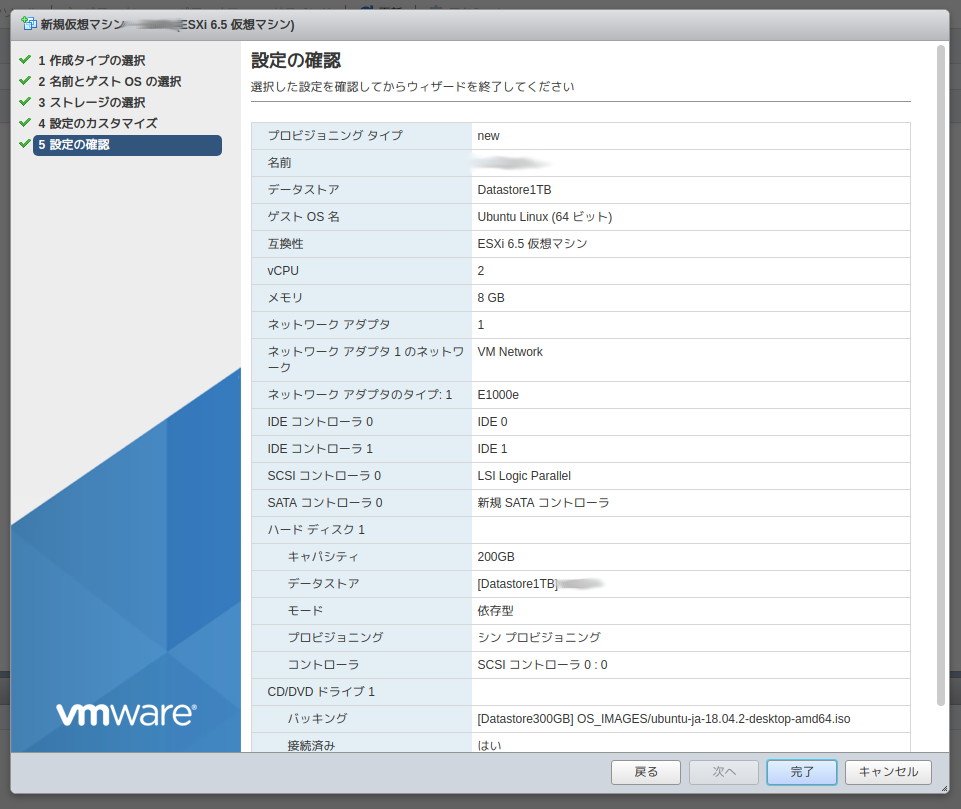
Task: Click the settings list vertical scrollbar
Action: pyautogui.click(x=941, y=375)
